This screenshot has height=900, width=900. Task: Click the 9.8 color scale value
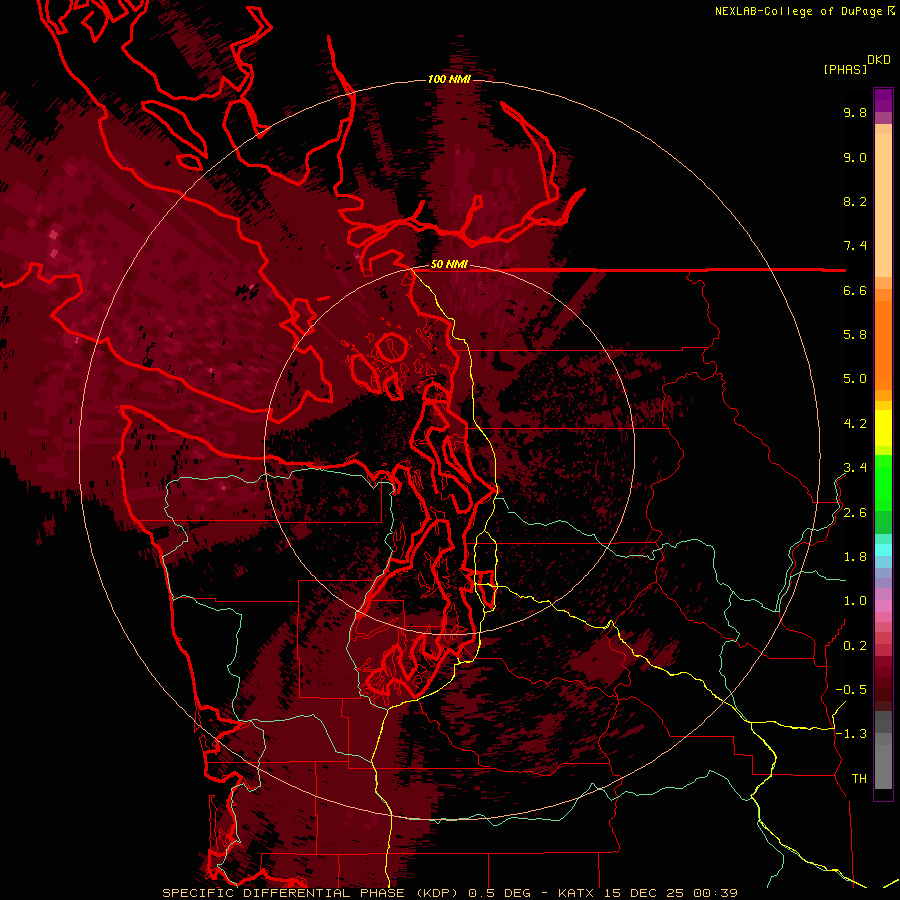pyautogui.click(x=855, y=112)
